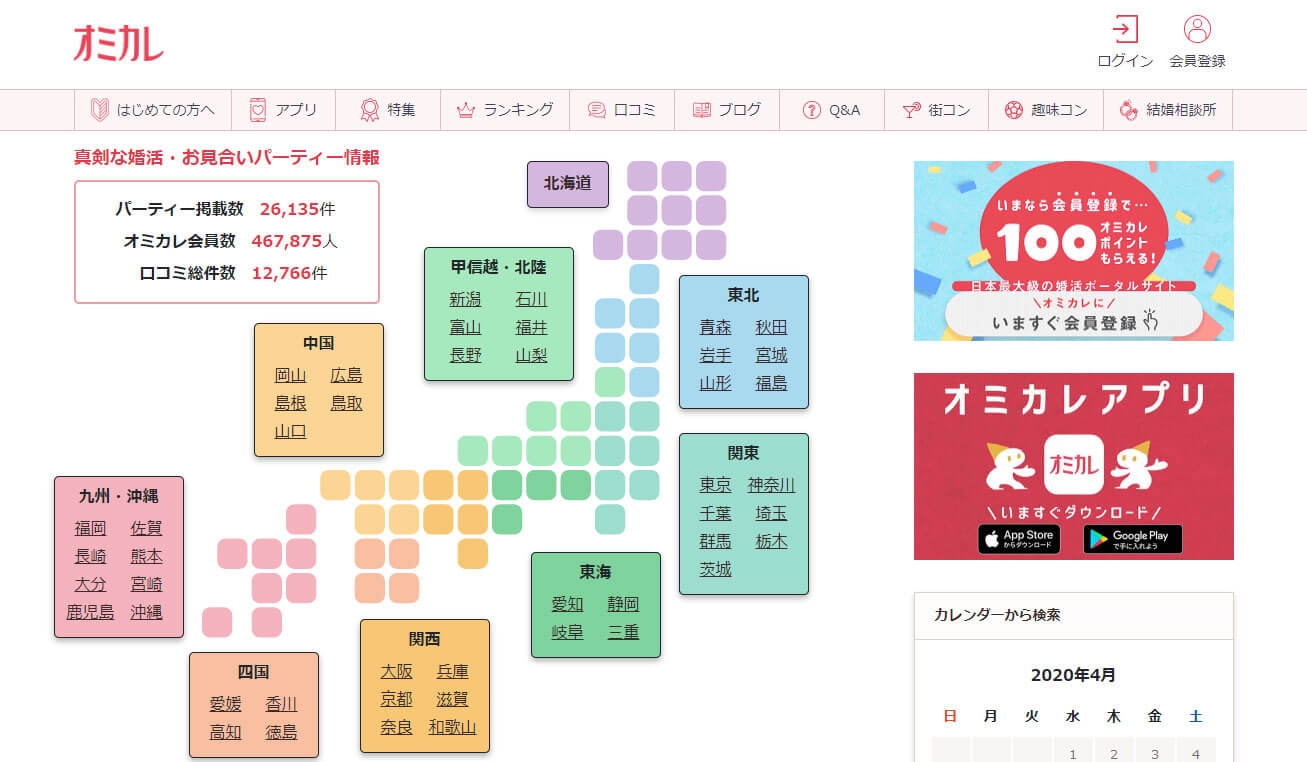The width and height of the screenshot is (1307, 762).
Task: Click the cocktail glass machikon icon
Action: (x=911, y=110)
